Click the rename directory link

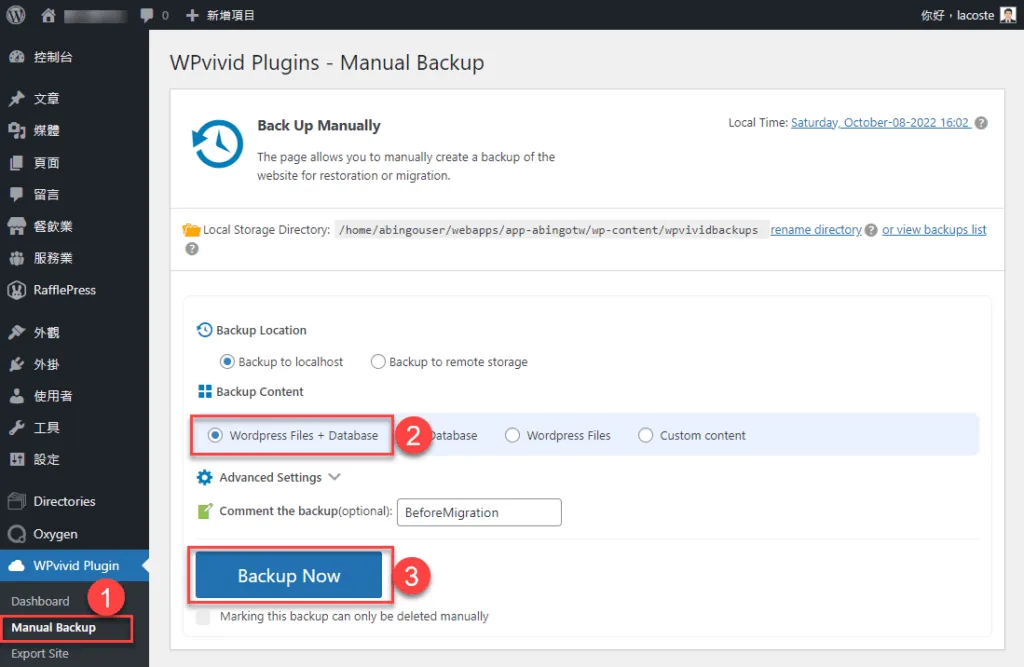[816, 230]
